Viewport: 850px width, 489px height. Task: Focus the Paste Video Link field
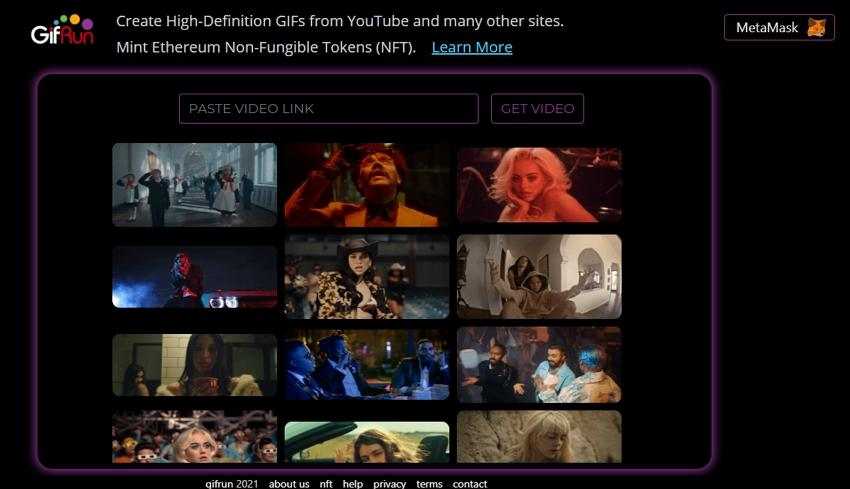click(328, 109)
